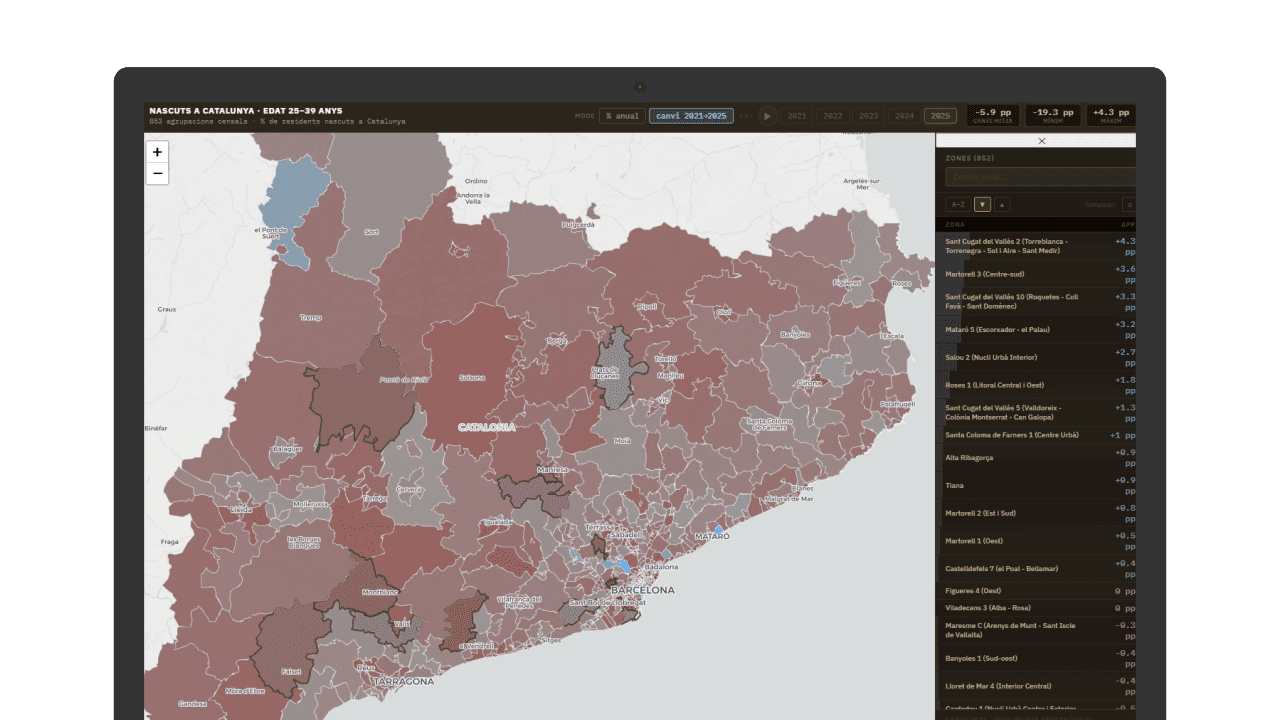Select year 2021
This screenshot has width=1280, height=720.
797,116
